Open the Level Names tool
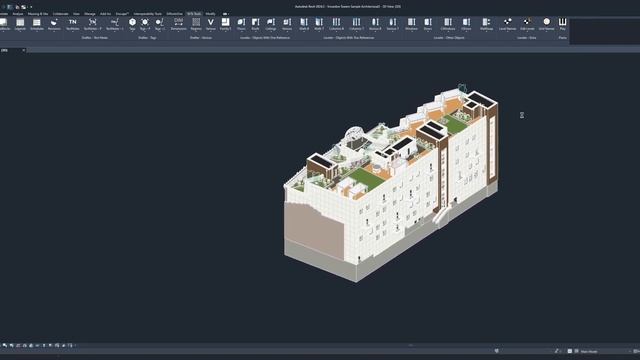 pos(507,24)
